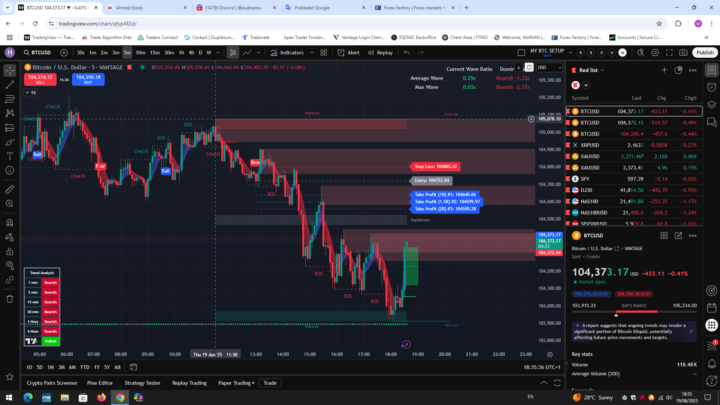Remove drawings with the trash icon
The height and width of the screenshot is (405, 720).
10,299
